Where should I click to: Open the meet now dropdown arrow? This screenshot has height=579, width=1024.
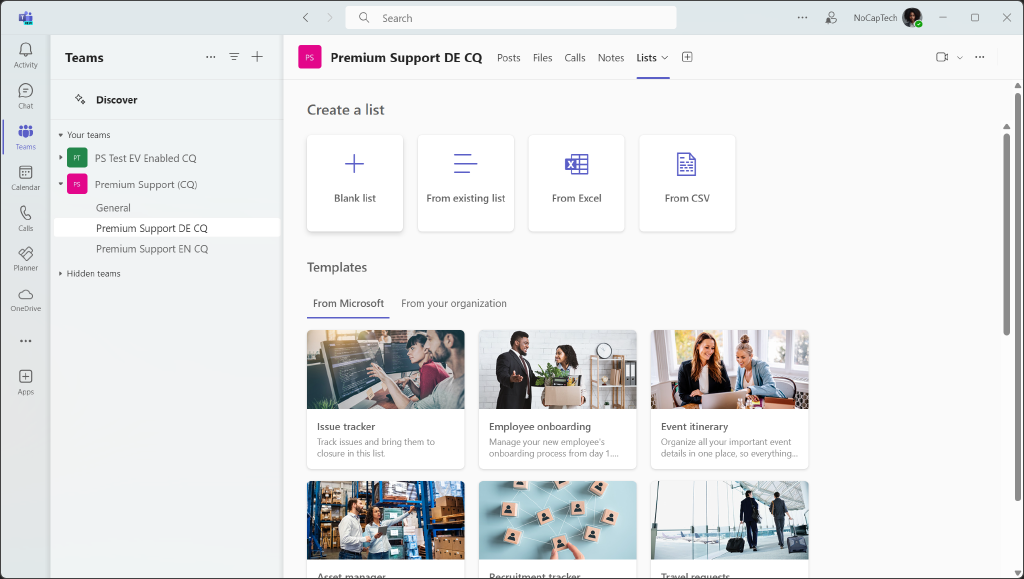pyautogui.click(x=960, y=58)
